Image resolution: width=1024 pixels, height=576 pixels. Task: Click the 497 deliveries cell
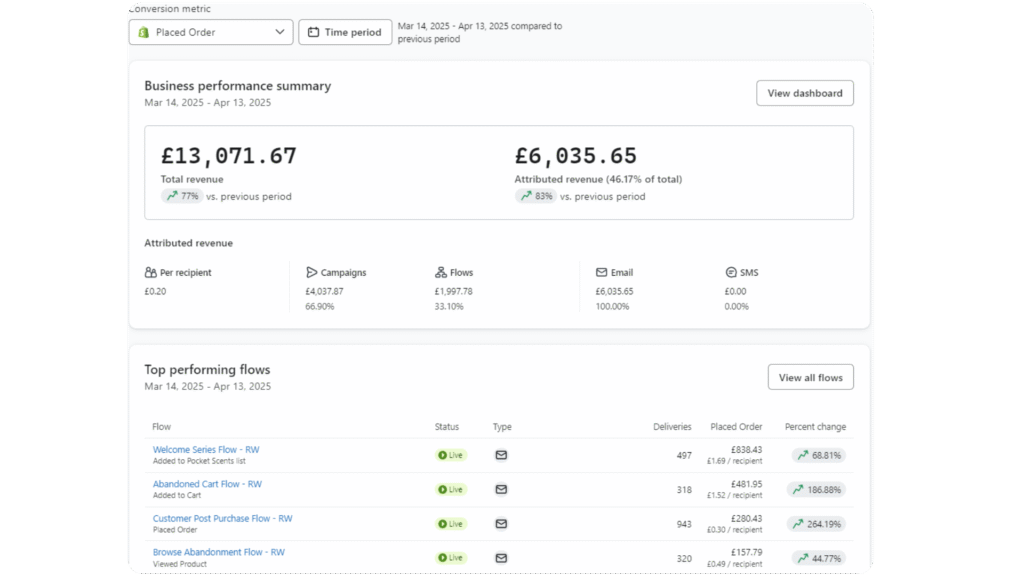point(684,455)
